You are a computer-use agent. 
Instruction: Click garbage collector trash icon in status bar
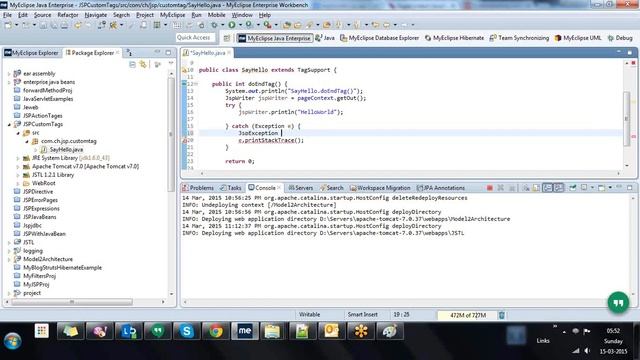[x=502, y=315]
